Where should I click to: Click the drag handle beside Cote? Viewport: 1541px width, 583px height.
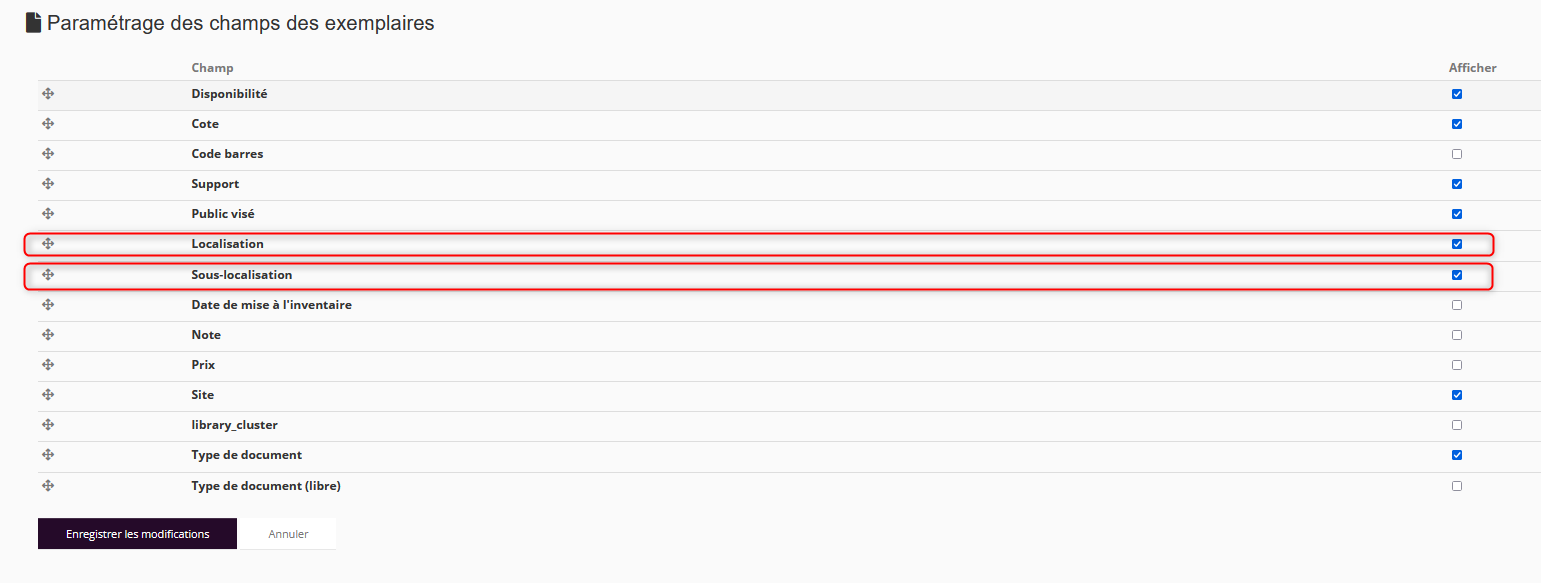[48, 124]
